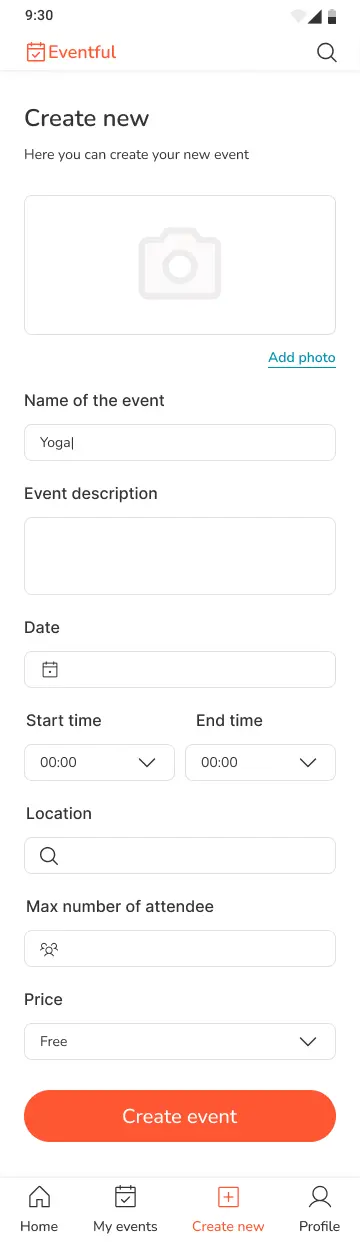Focus the Name of the event field
Screen dimensions: 360x1242
[180, 442]
